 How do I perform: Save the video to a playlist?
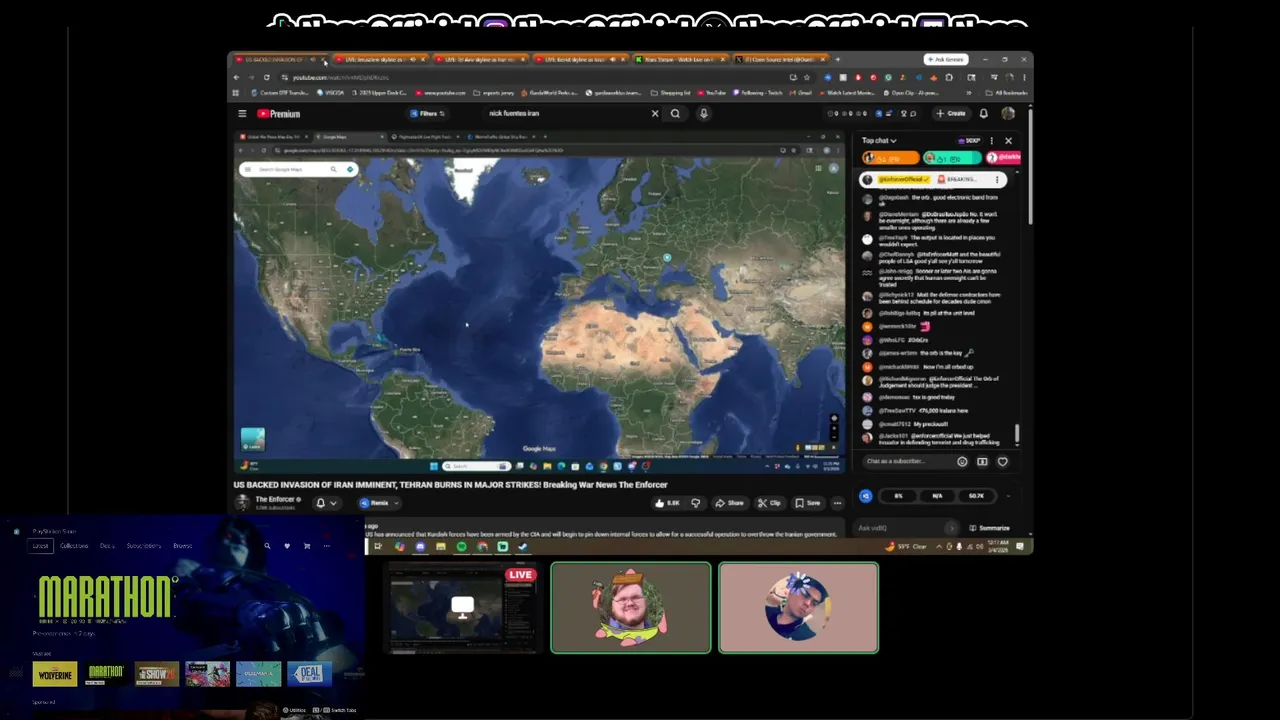click(807, 503)
